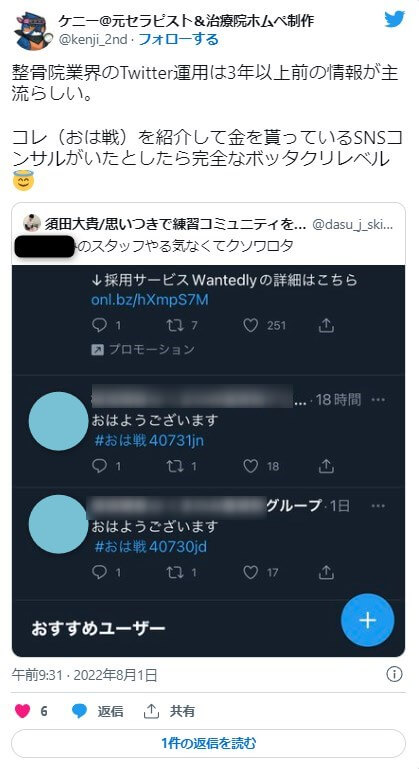This screenshot has width=419, height=769.
Task: Click the tweet timestamp 午前9:31 2022年8月1日
Action: (84, 675)
